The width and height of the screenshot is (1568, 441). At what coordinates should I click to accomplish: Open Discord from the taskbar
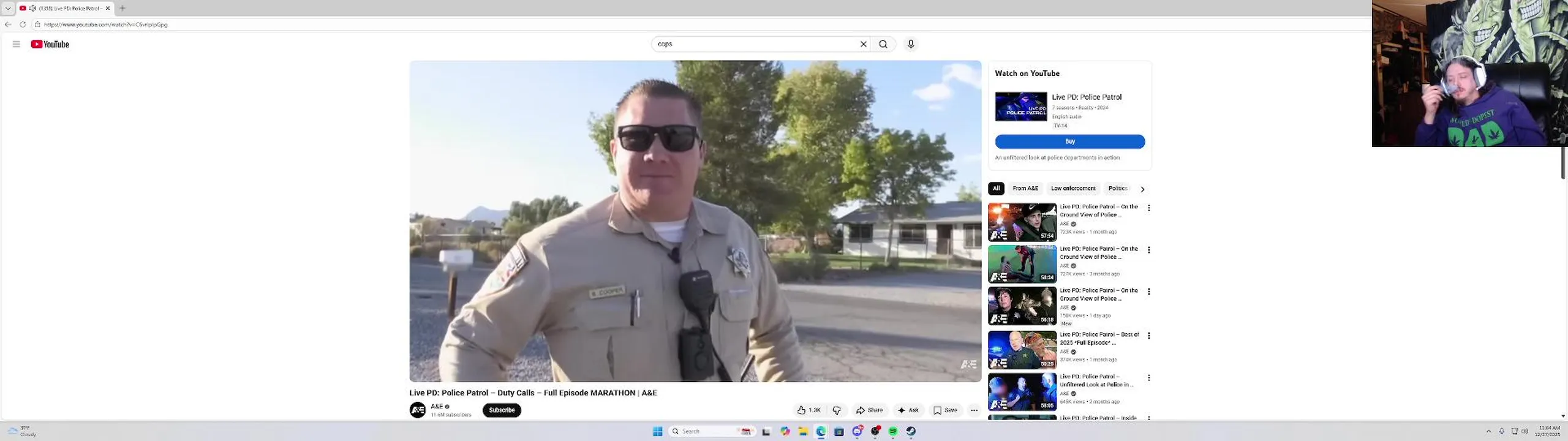click(x=858, y=431)
